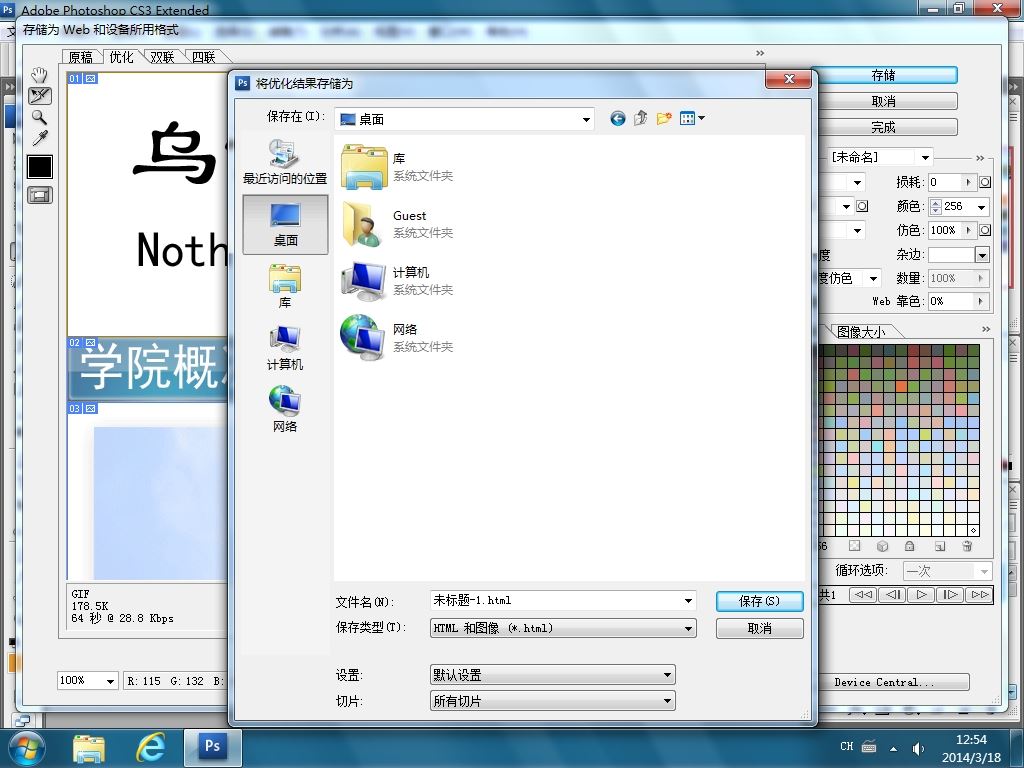Select Computer (计算机) in places sidebar
Screen dimensions: 1024x768
pos(285,347)
